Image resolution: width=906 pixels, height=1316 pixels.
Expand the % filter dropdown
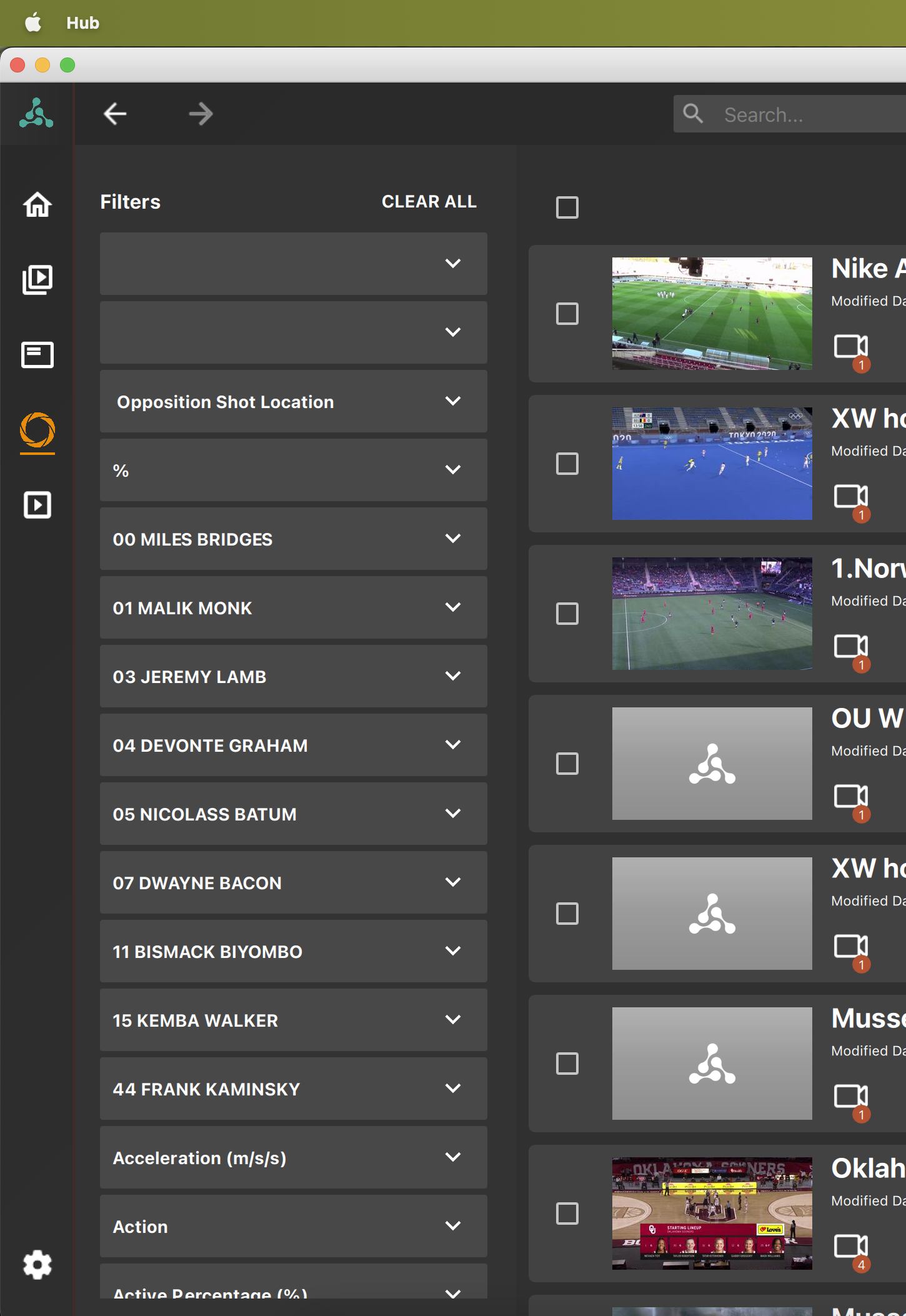click(x=294, y=470)
